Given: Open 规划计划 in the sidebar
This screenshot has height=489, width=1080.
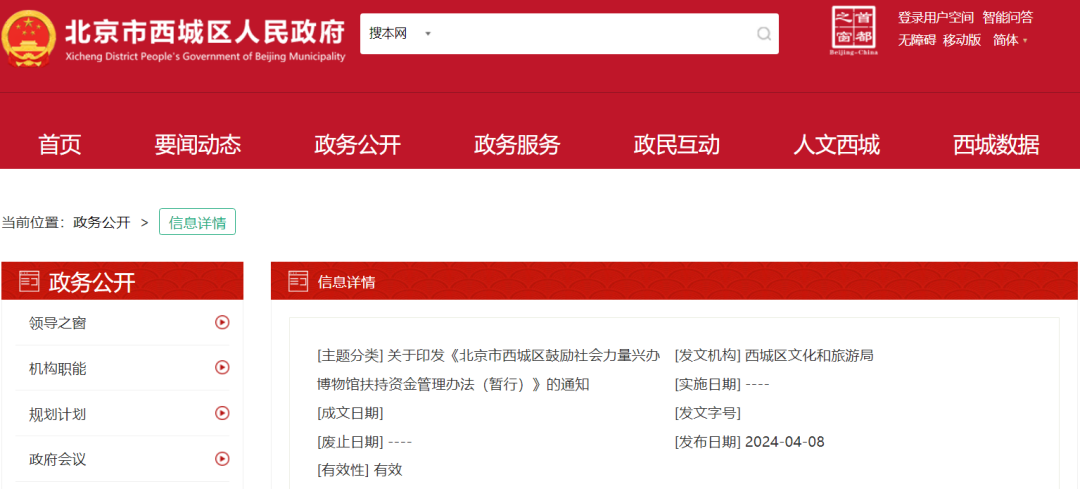Looking at the screenshot, I should pos(58,413).
